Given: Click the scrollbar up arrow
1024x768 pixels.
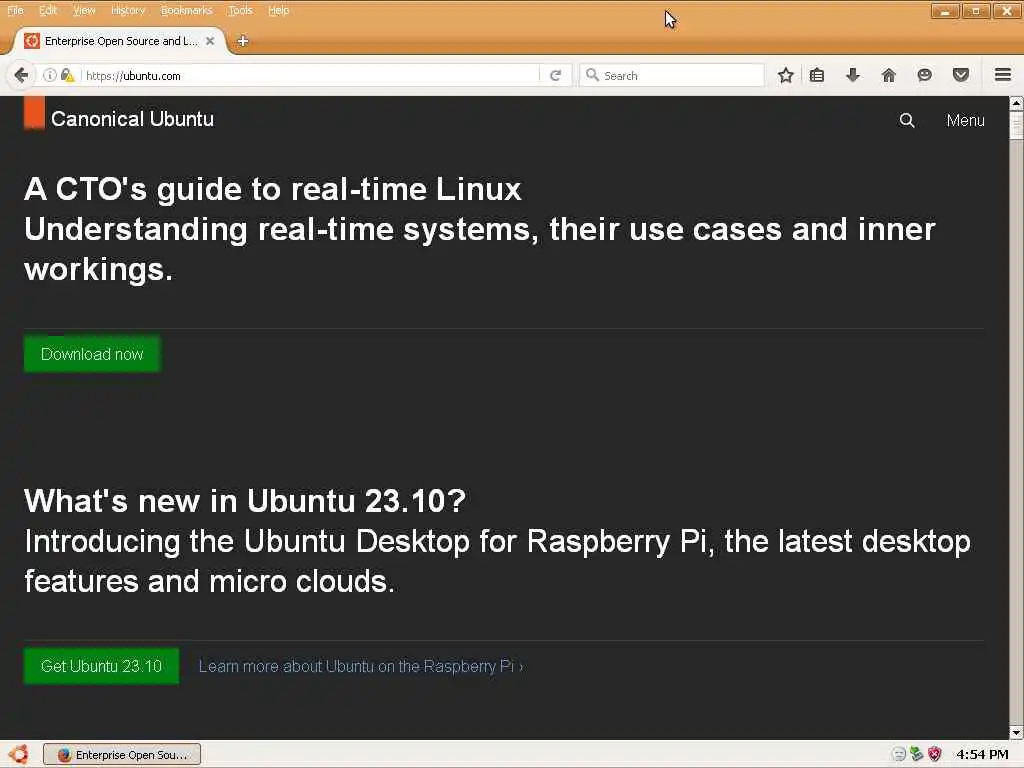Looking at the screenshot, I should 1016,103.
